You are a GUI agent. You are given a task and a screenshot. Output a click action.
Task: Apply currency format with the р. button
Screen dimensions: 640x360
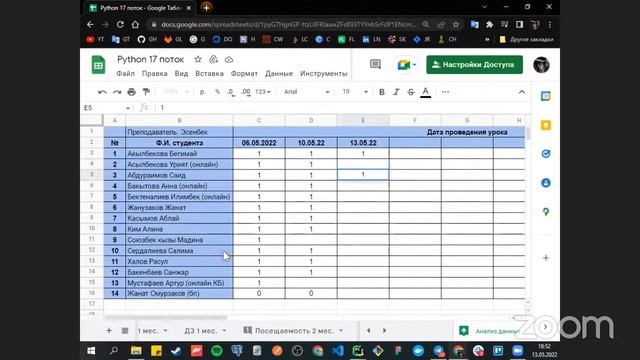point(202,92)
